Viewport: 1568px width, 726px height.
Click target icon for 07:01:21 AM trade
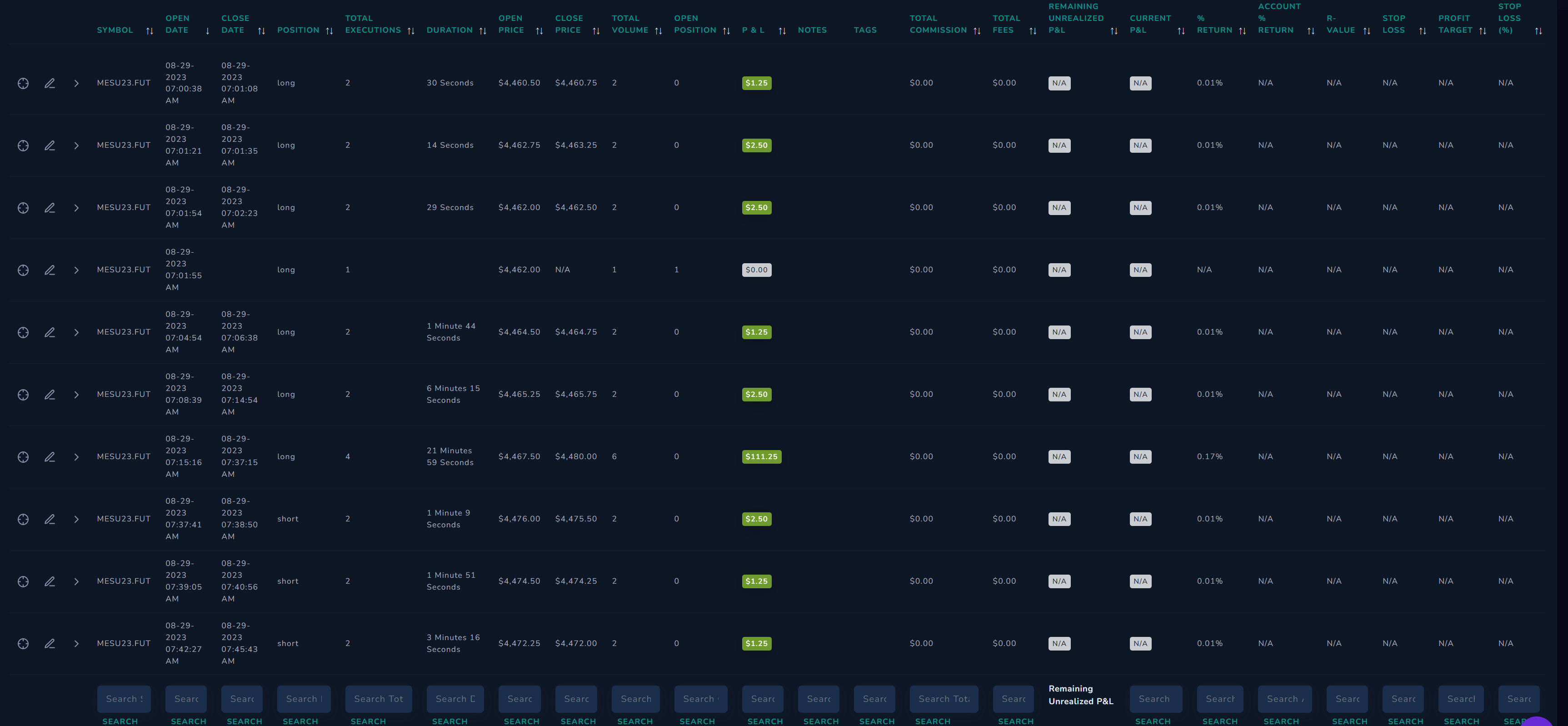pyautogui.click(x=23, y=145)
